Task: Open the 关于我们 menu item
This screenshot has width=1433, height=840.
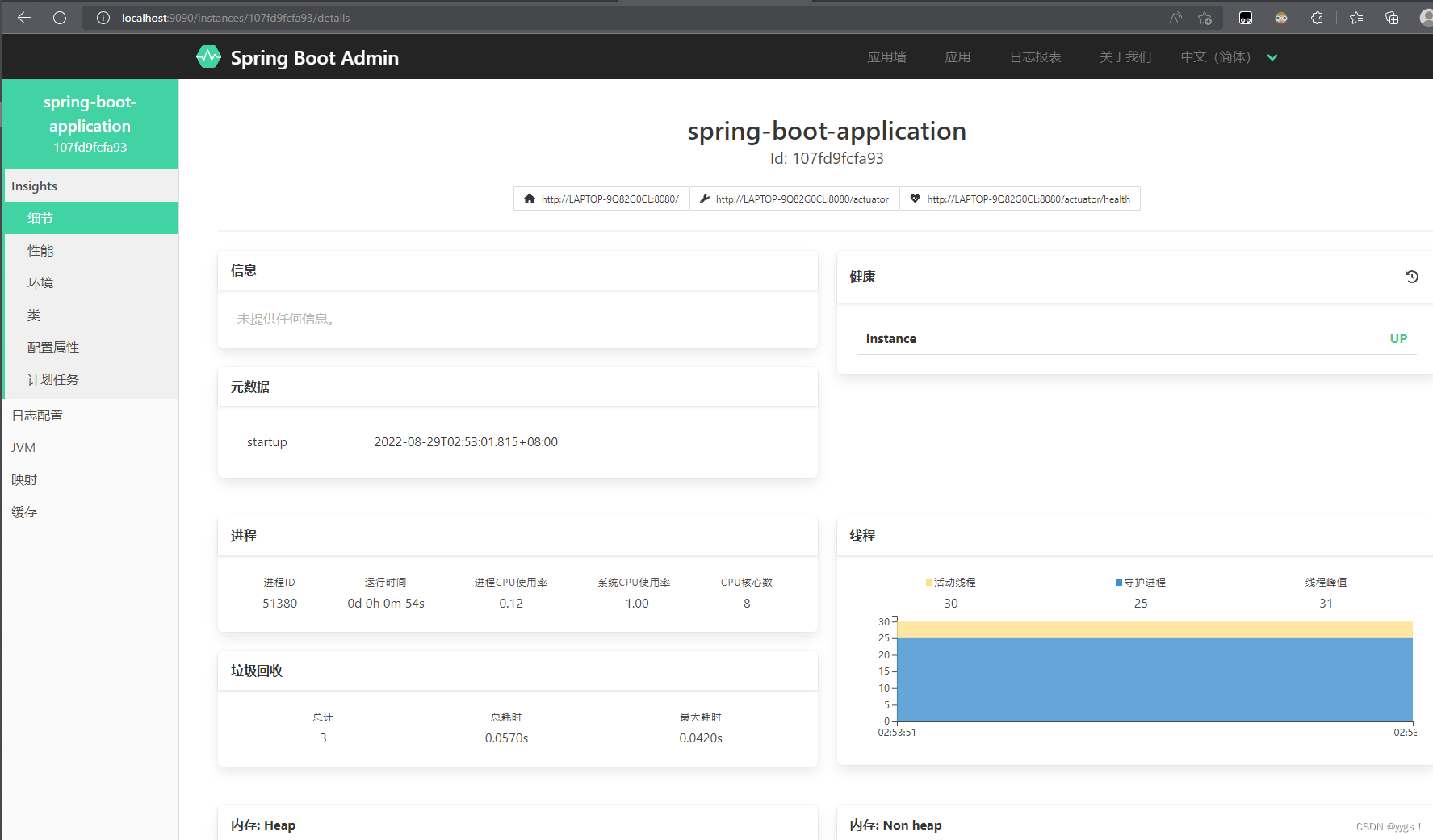Action: pos(1125,57)
